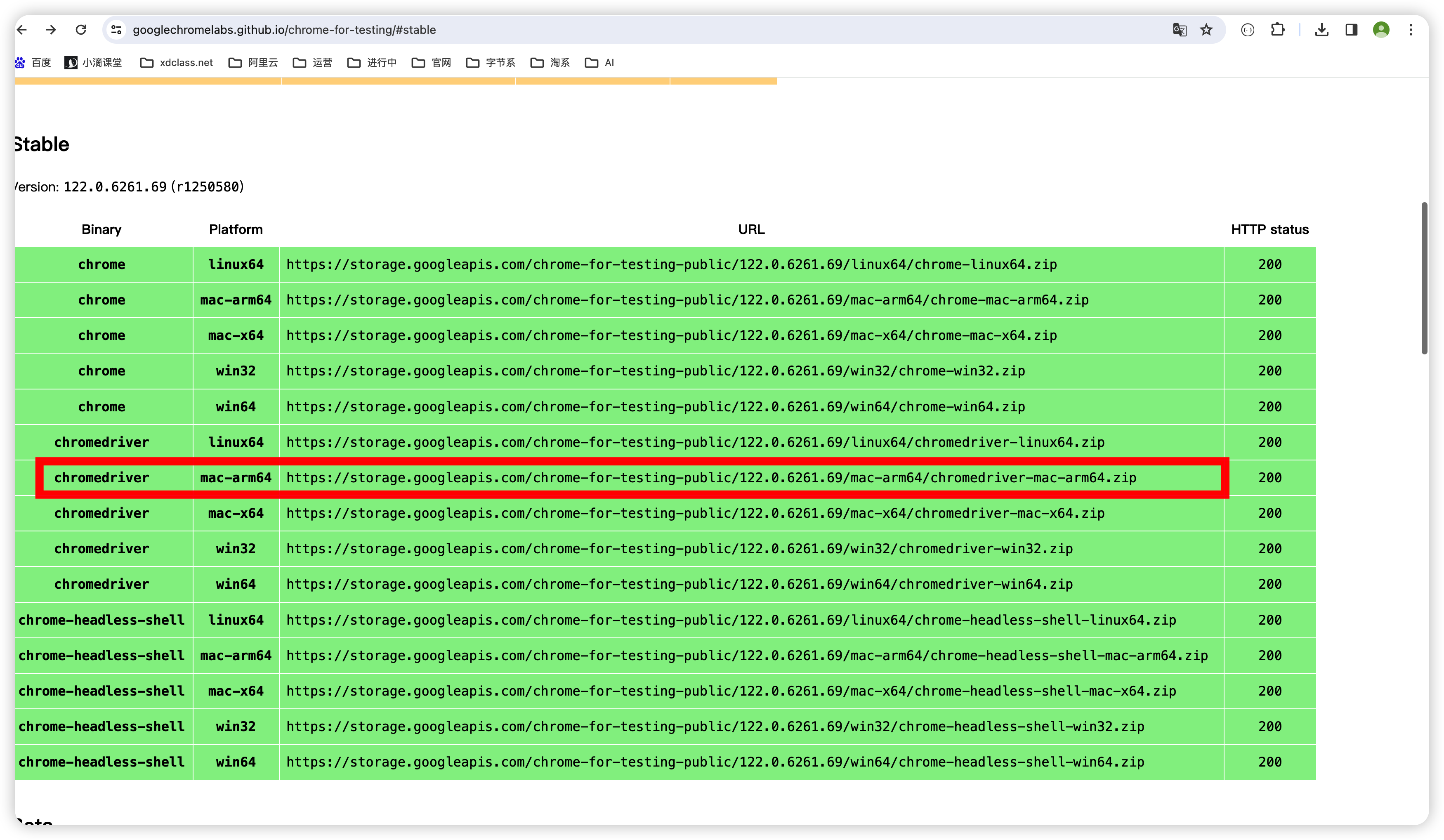The image size is (1444, 840).
Task: Click the Platform column header
Action: 236,229
